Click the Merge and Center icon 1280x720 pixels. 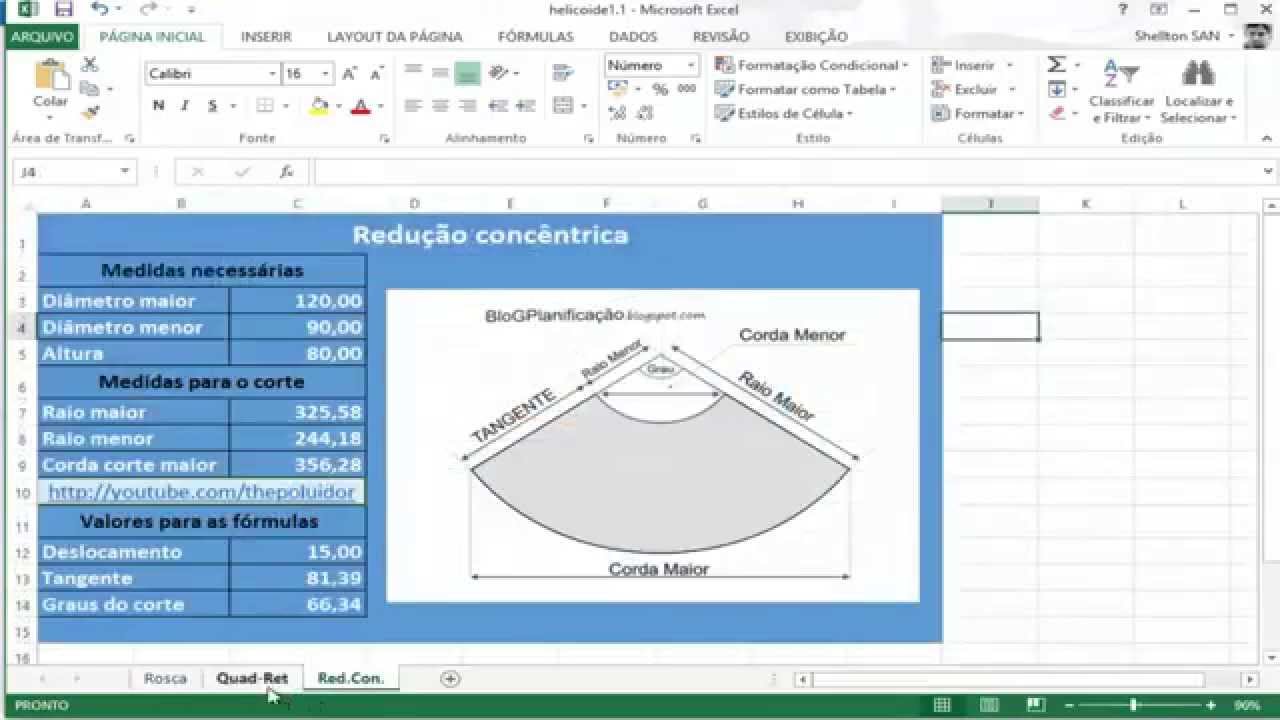tap(562, 106)
